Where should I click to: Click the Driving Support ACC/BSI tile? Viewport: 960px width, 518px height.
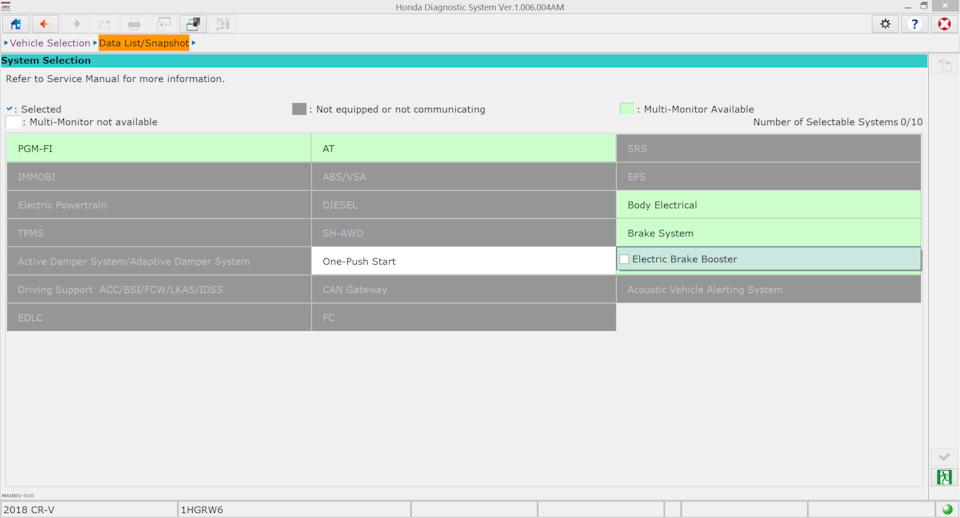(159, 290)
